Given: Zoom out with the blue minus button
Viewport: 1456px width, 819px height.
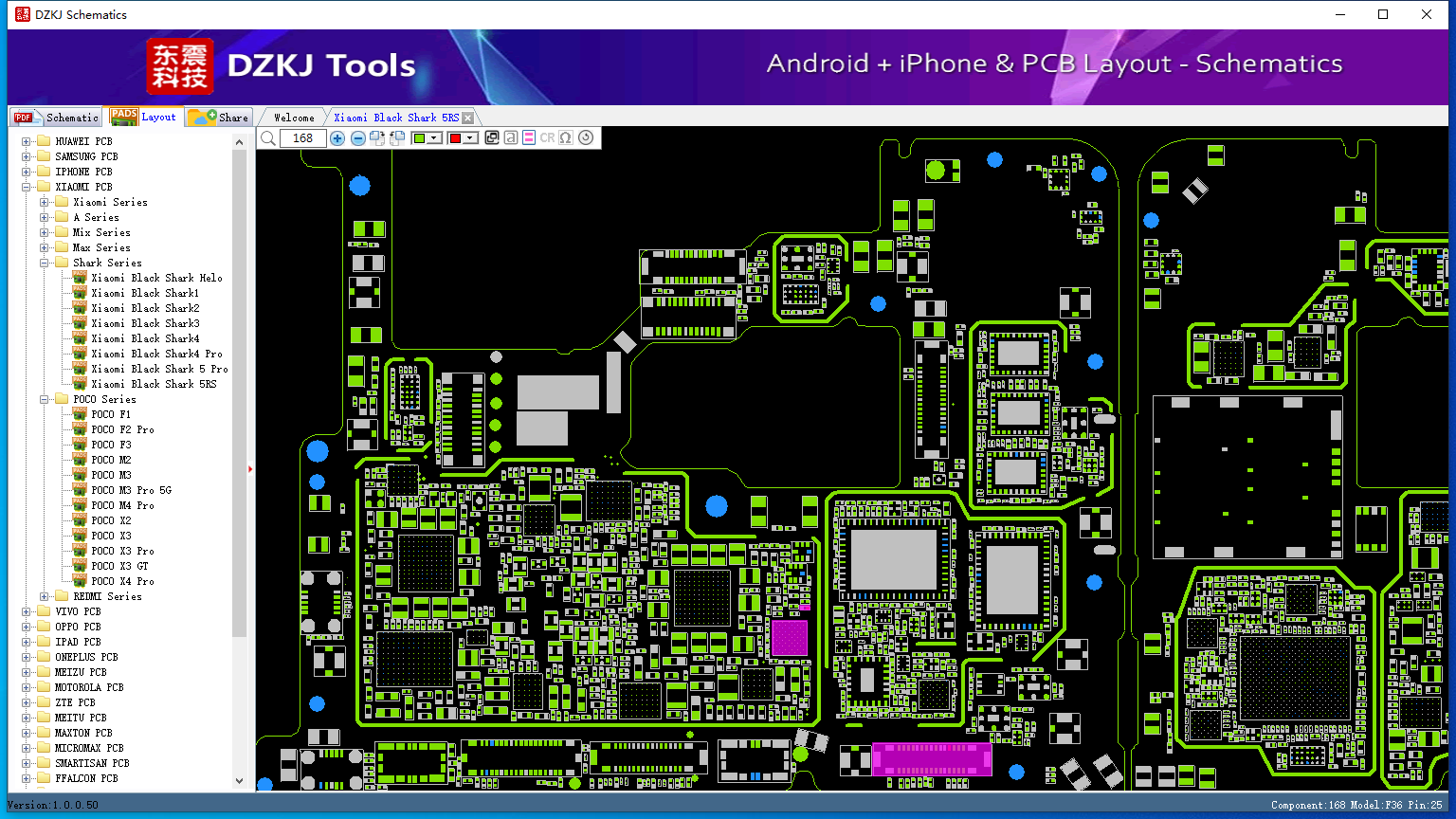Looking at the screenshot, I should point(358,138).
